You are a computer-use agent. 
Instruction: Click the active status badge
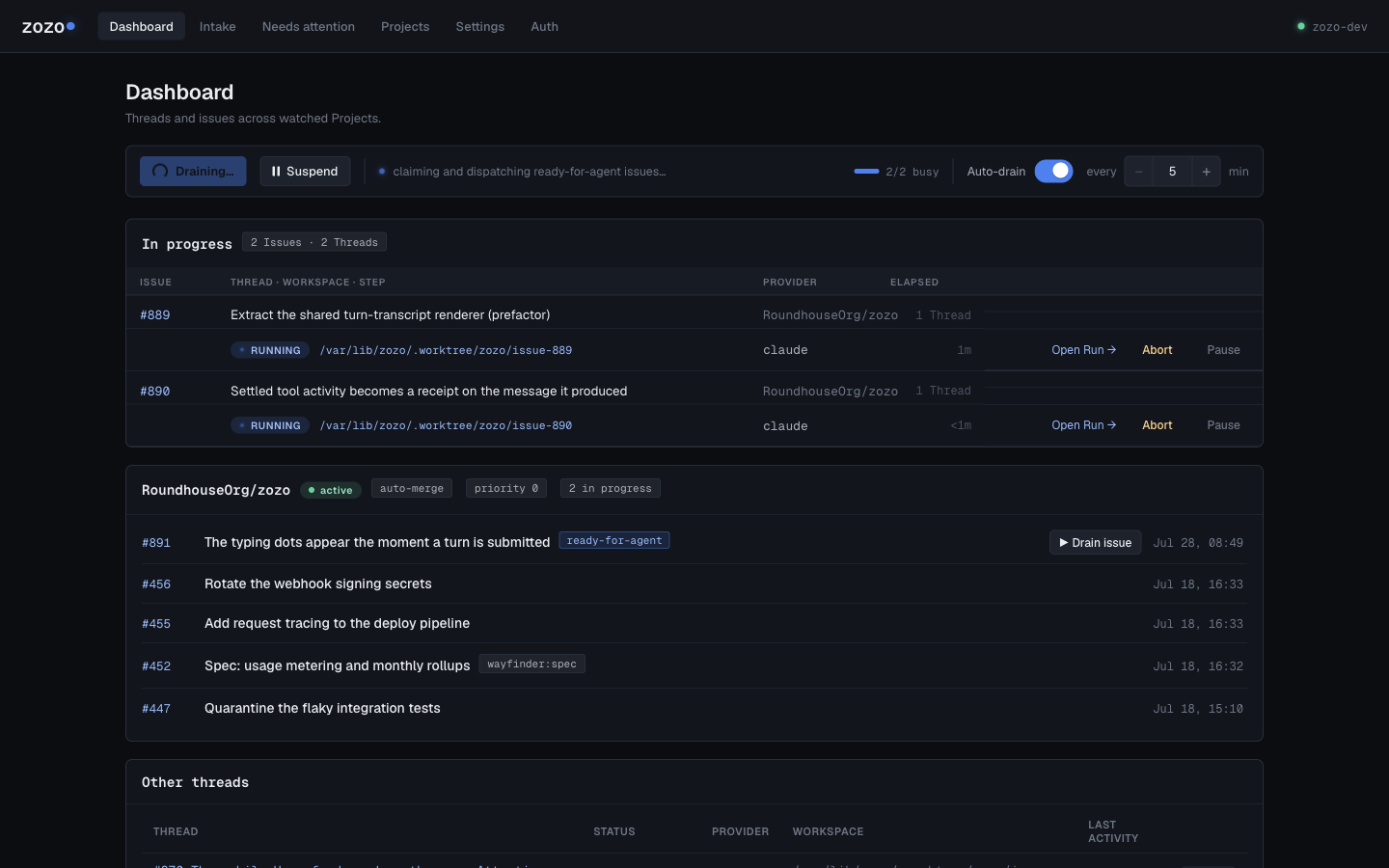(331, 490)
